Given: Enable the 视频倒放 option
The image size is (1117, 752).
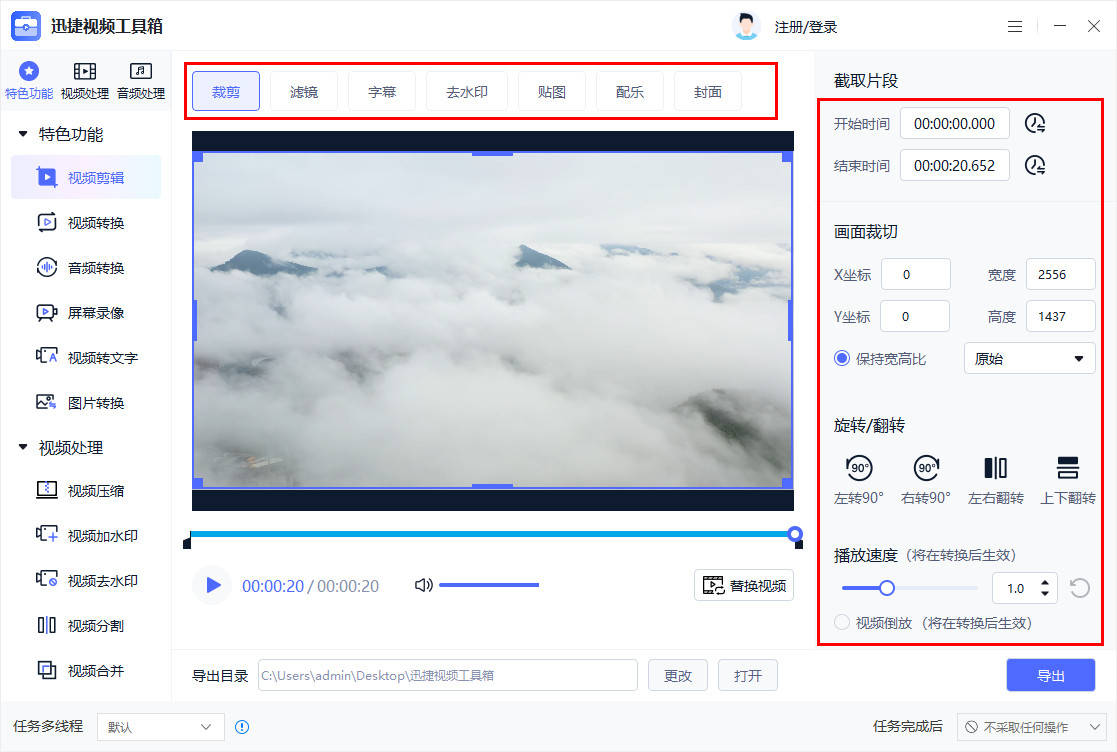Looking at the screenshot, I should coord(841,622).
